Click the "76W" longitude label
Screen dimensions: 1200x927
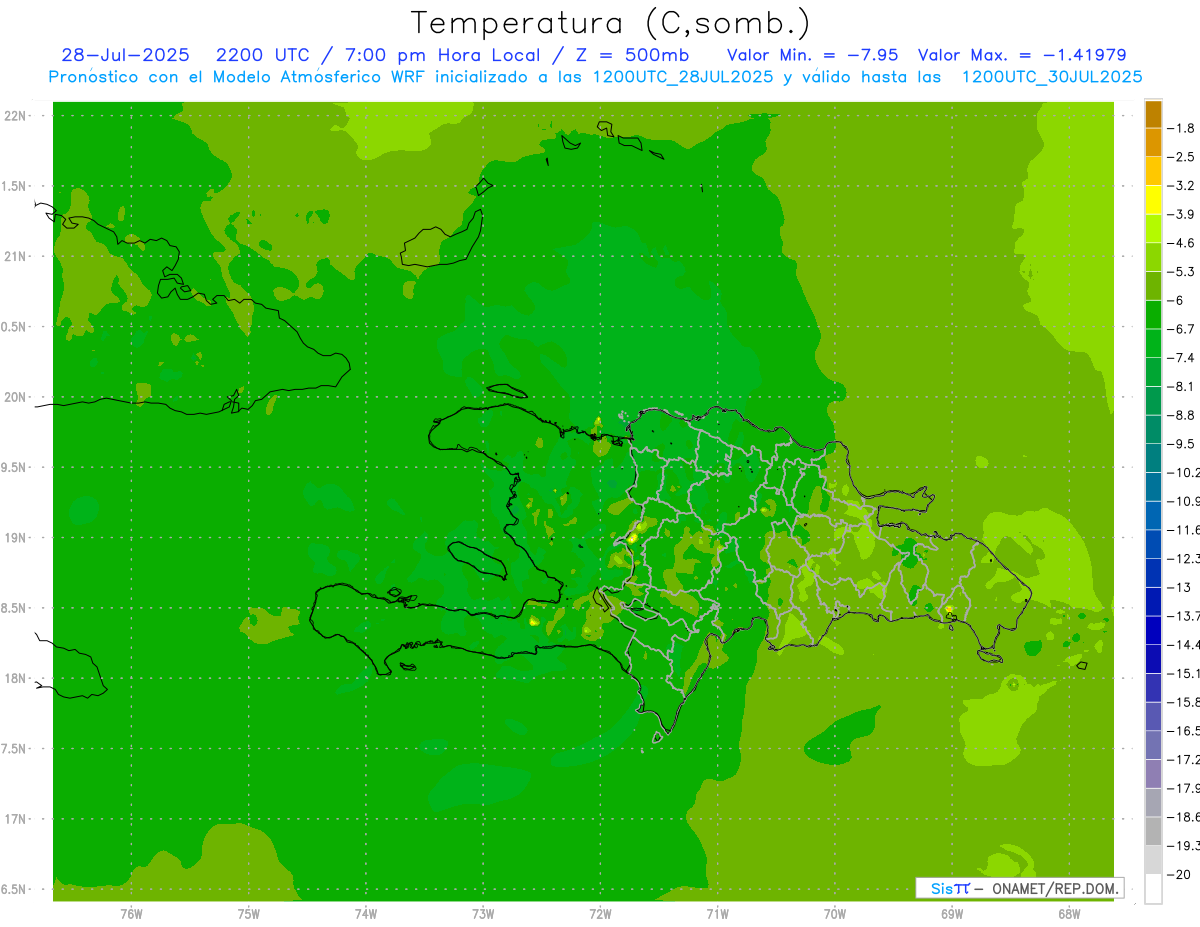(x=131, y=914)
